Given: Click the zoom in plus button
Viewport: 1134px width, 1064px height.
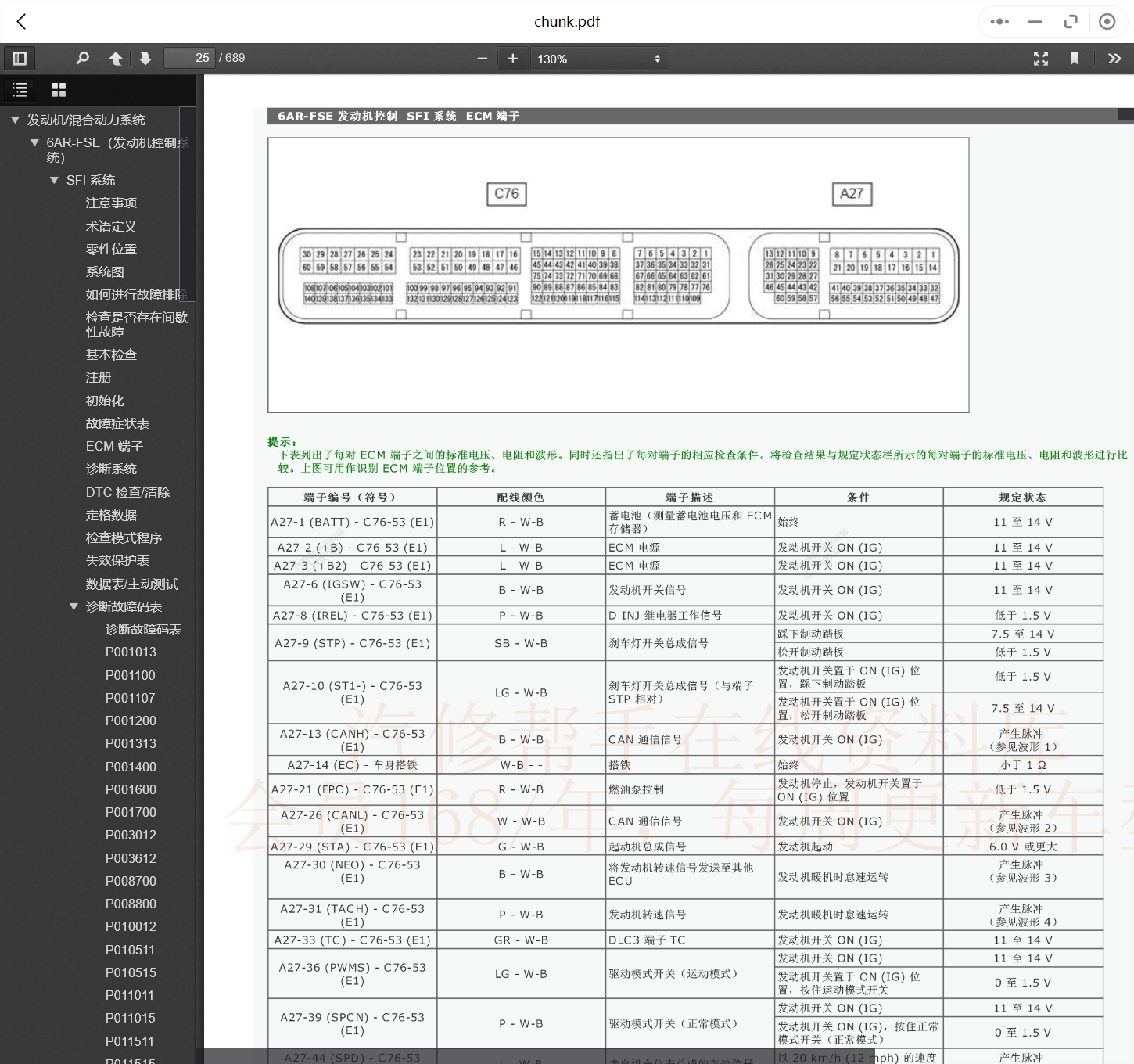Looking at the screenshot, I should 513,59.
